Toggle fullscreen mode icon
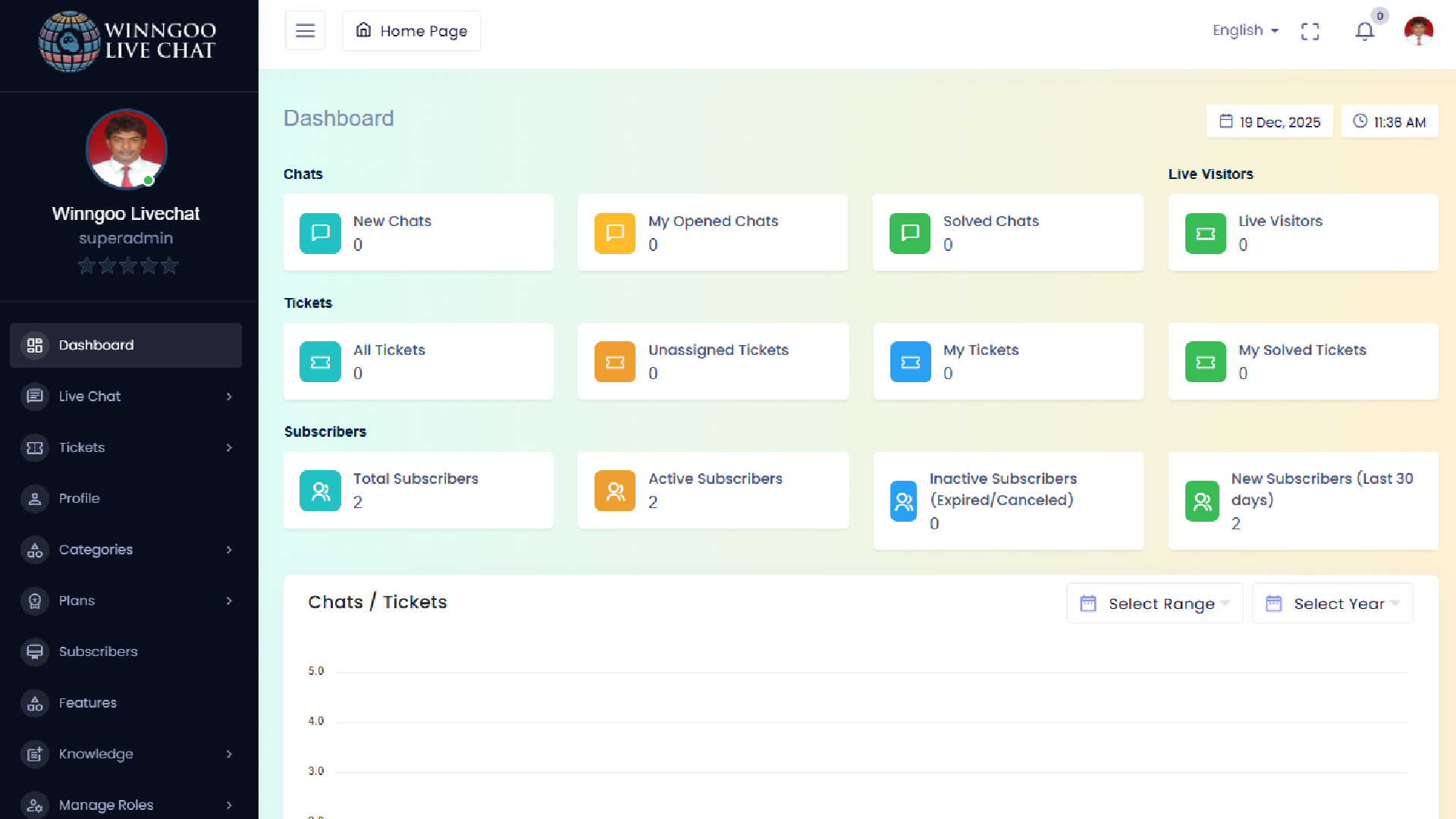 [1310, 31]
